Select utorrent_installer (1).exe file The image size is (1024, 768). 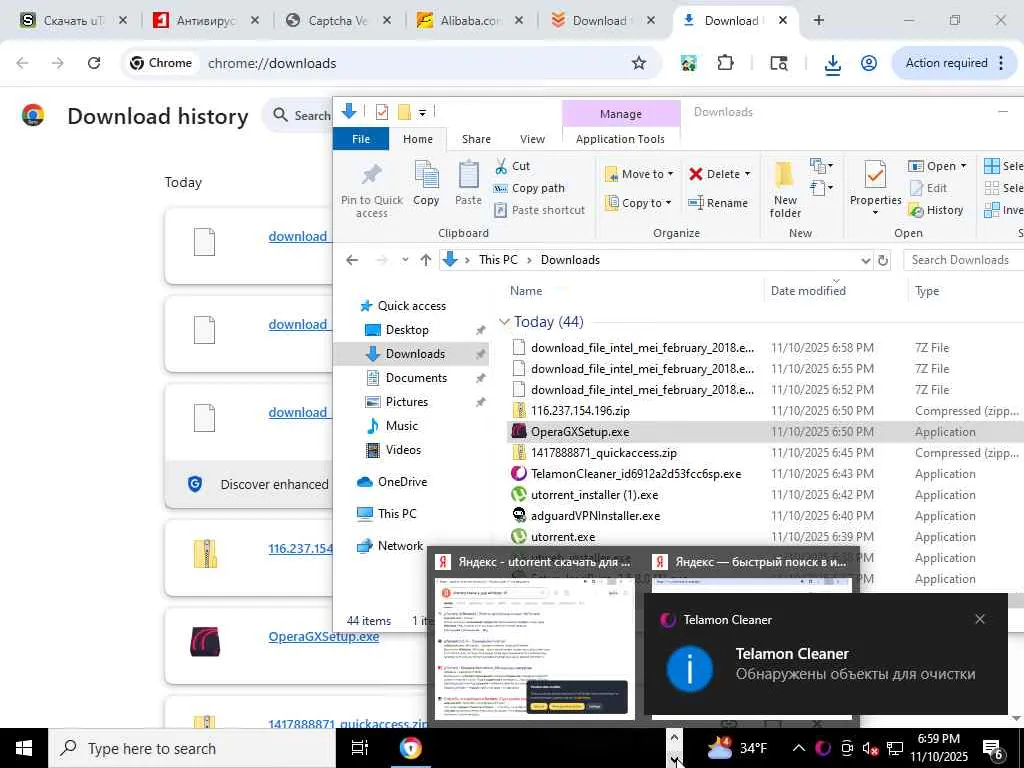(594, 494)
